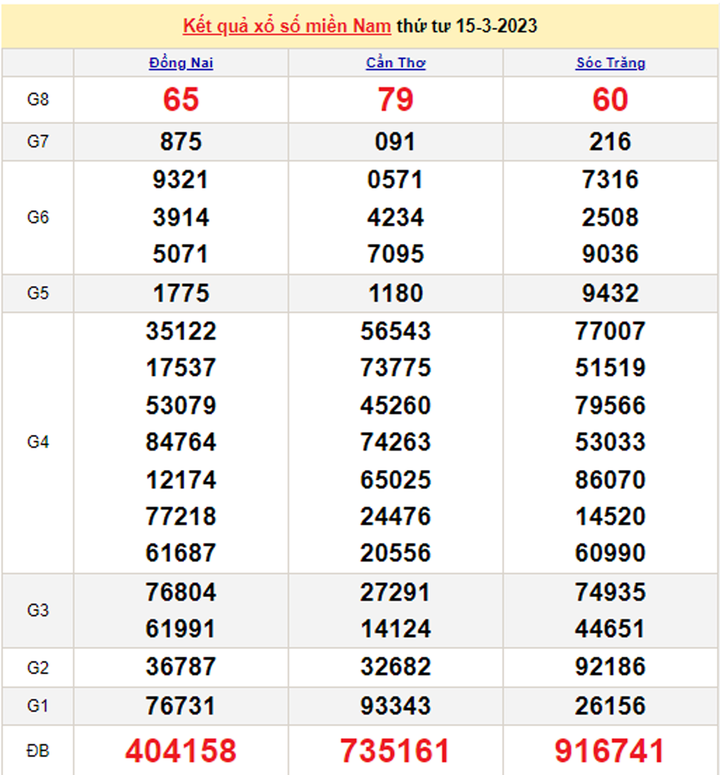The height and width of the screenshot is (775, 720).
Task: Click the date text 'thứ tư 15-3-2023'
Action: [467, 26]
